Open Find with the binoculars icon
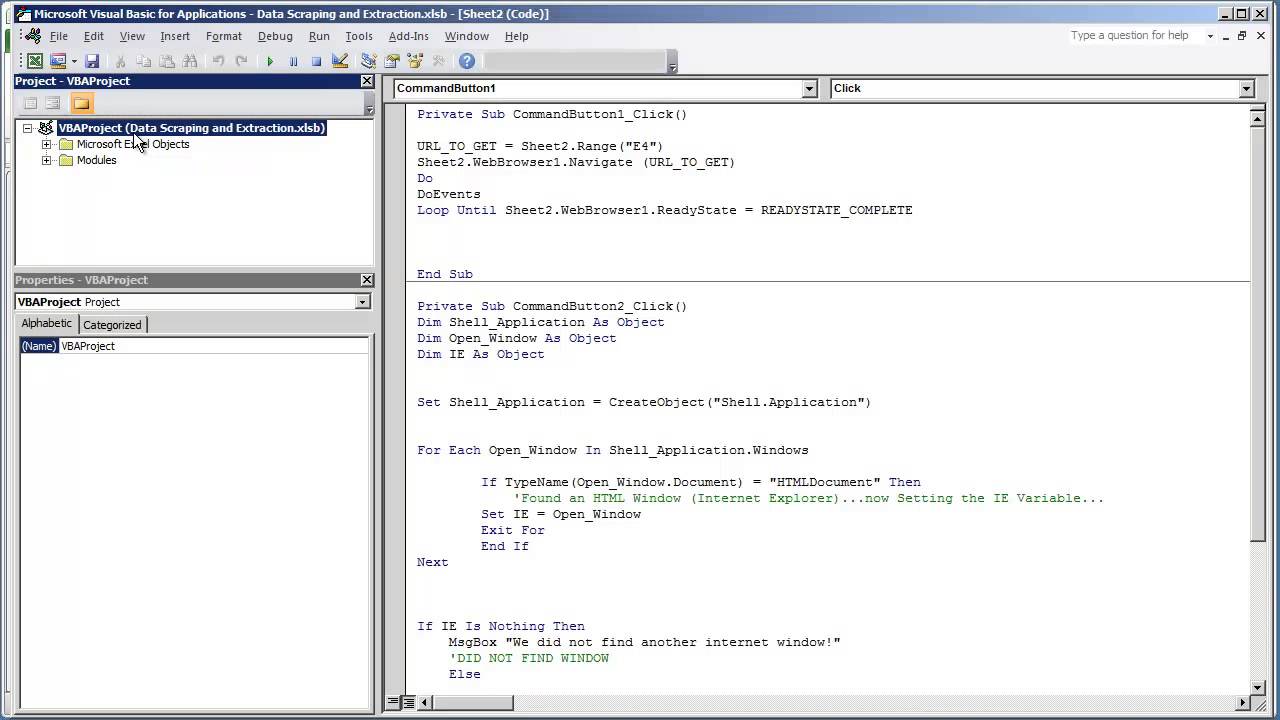The height and width of the screenshot is (720, 1280). [190, 61]
